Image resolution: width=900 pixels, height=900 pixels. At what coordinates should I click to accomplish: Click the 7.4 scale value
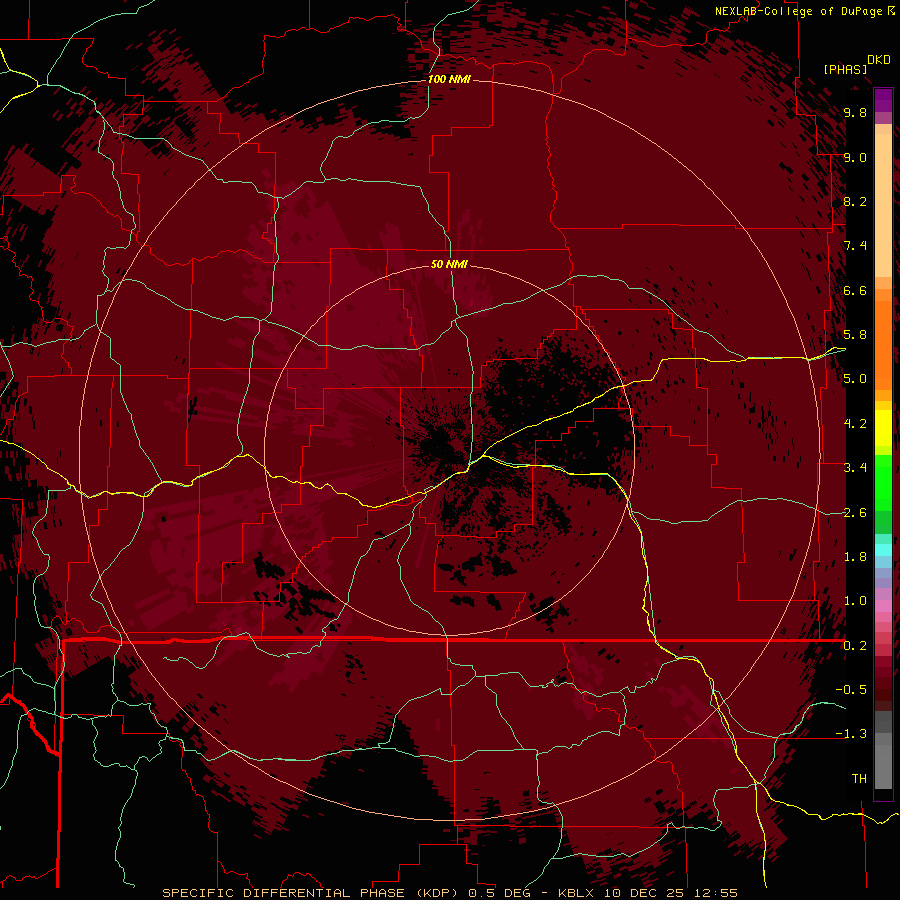855,246
